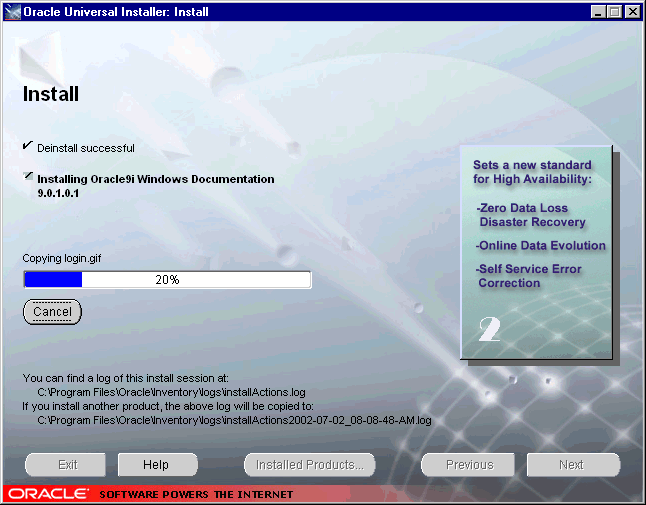Click the Cancel button under the progress bar
This screenshot has width=646, height=505.
52,312
